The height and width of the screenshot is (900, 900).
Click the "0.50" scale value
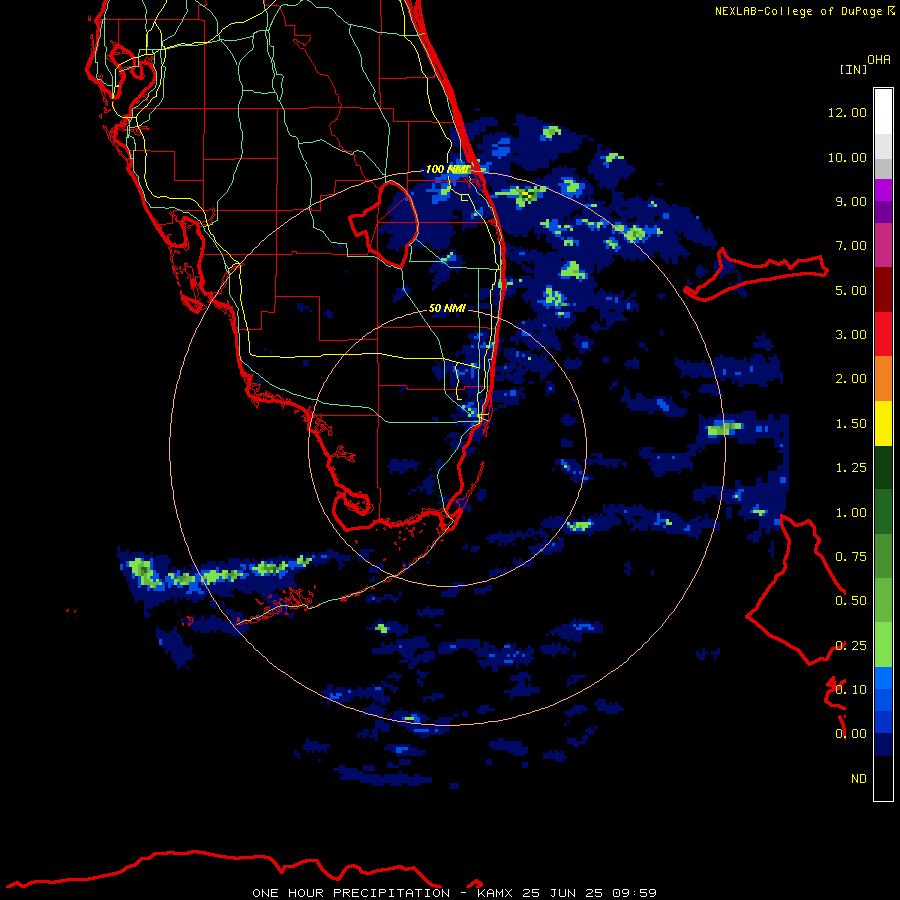pos(851,601)
